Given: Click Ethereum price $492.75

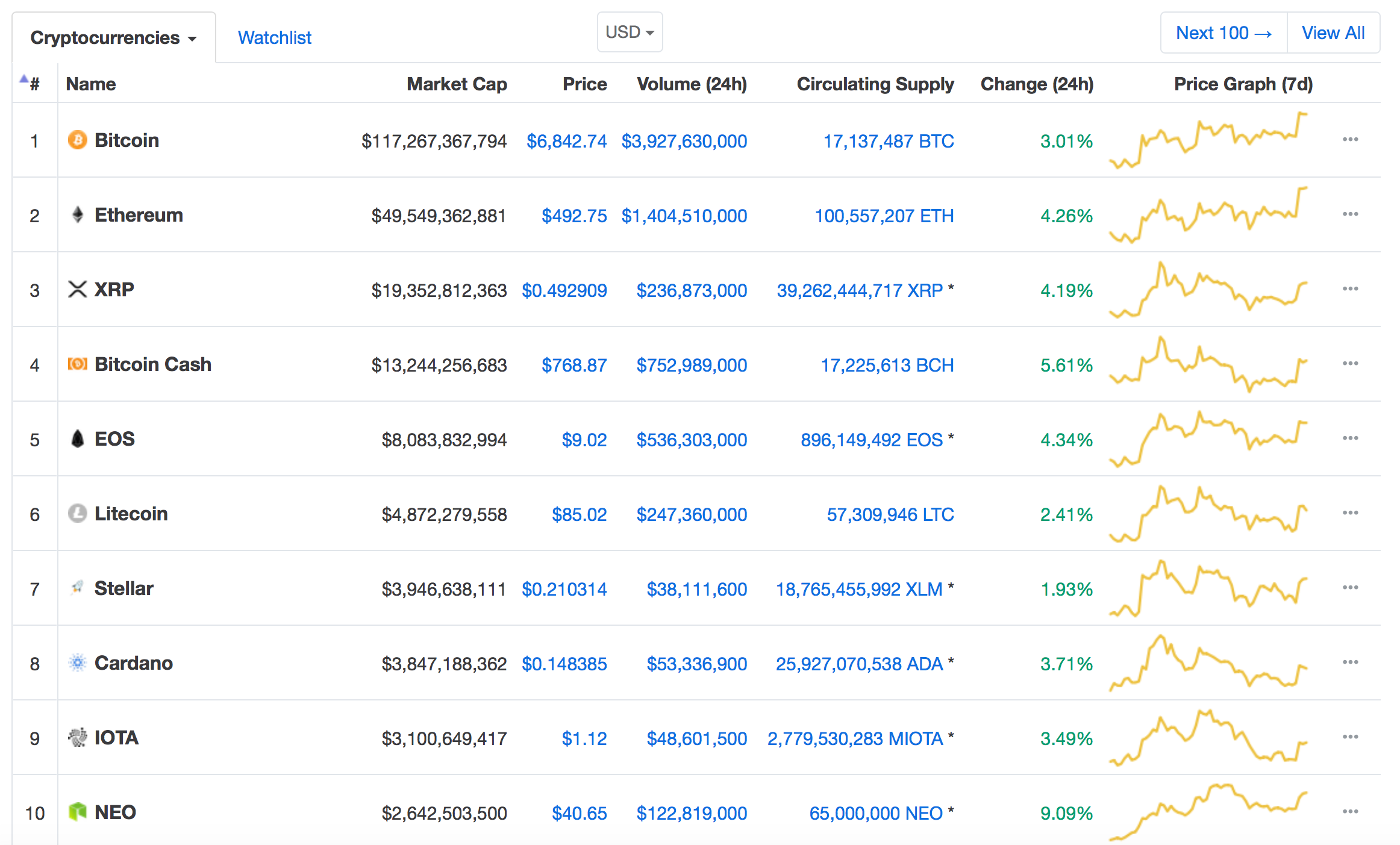Looking at the screenshot, I should 574,216.
